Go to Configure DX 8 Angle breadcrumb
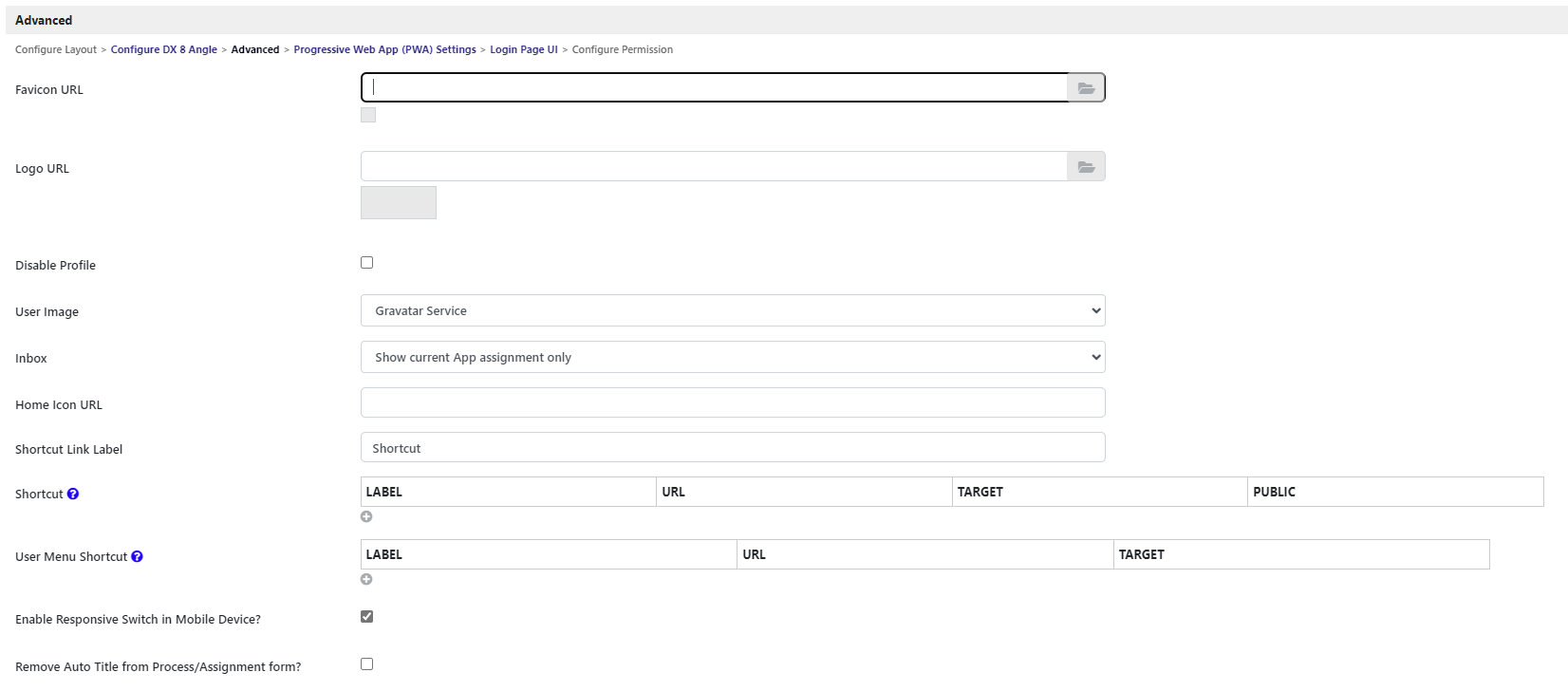The image size is (1568, 691). tap(164, 50)
